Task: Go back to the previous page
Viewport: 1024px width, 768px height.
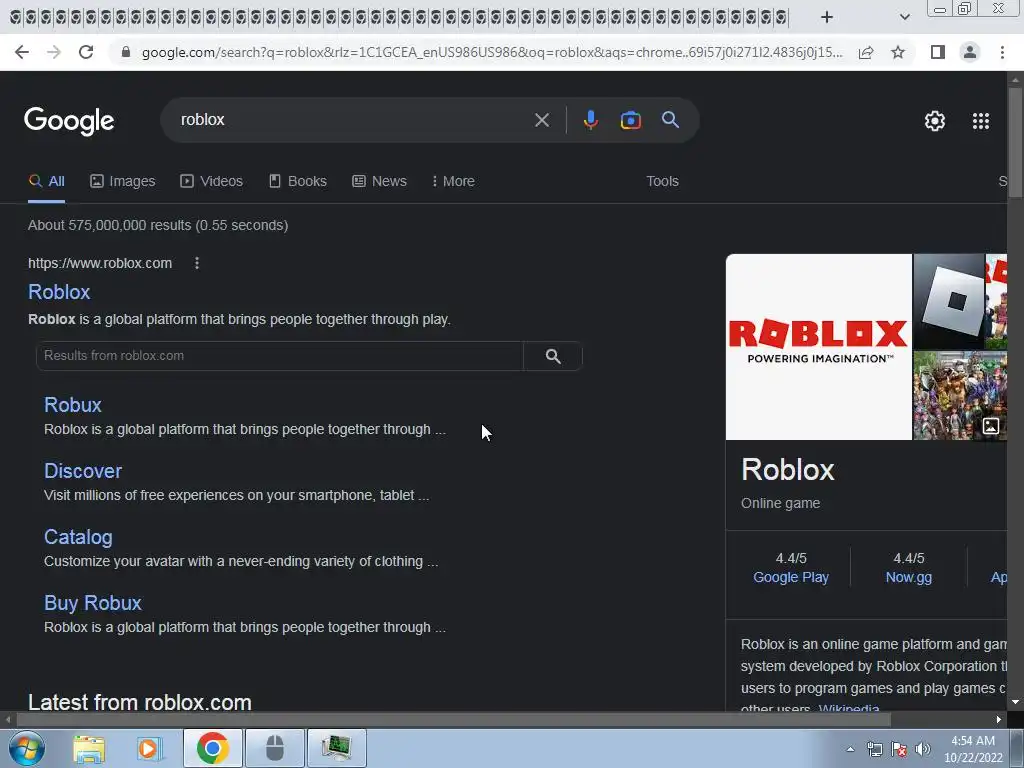Action: [22, 52]
